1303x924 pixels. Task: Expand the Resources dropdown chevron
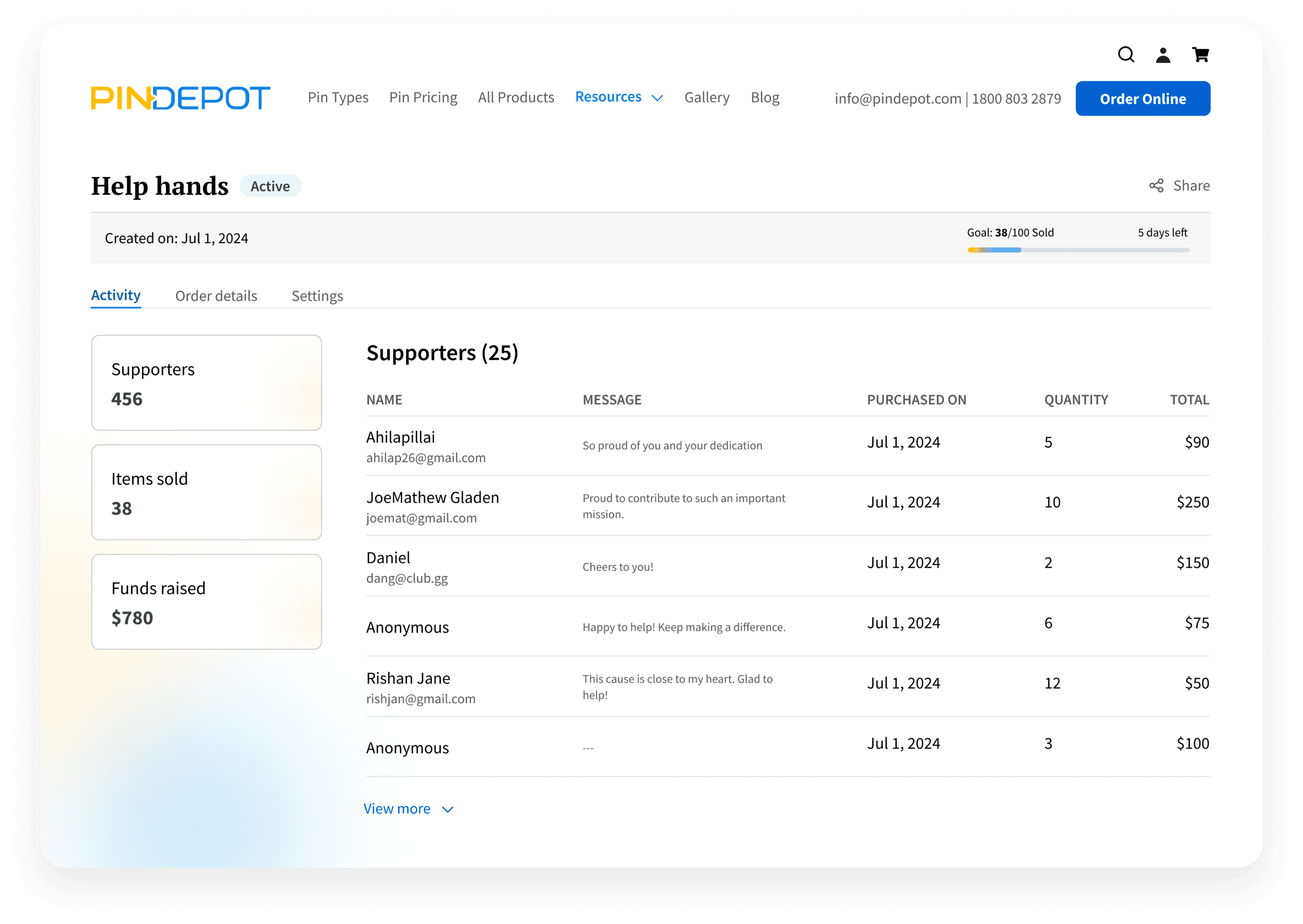tap(657, 98)
